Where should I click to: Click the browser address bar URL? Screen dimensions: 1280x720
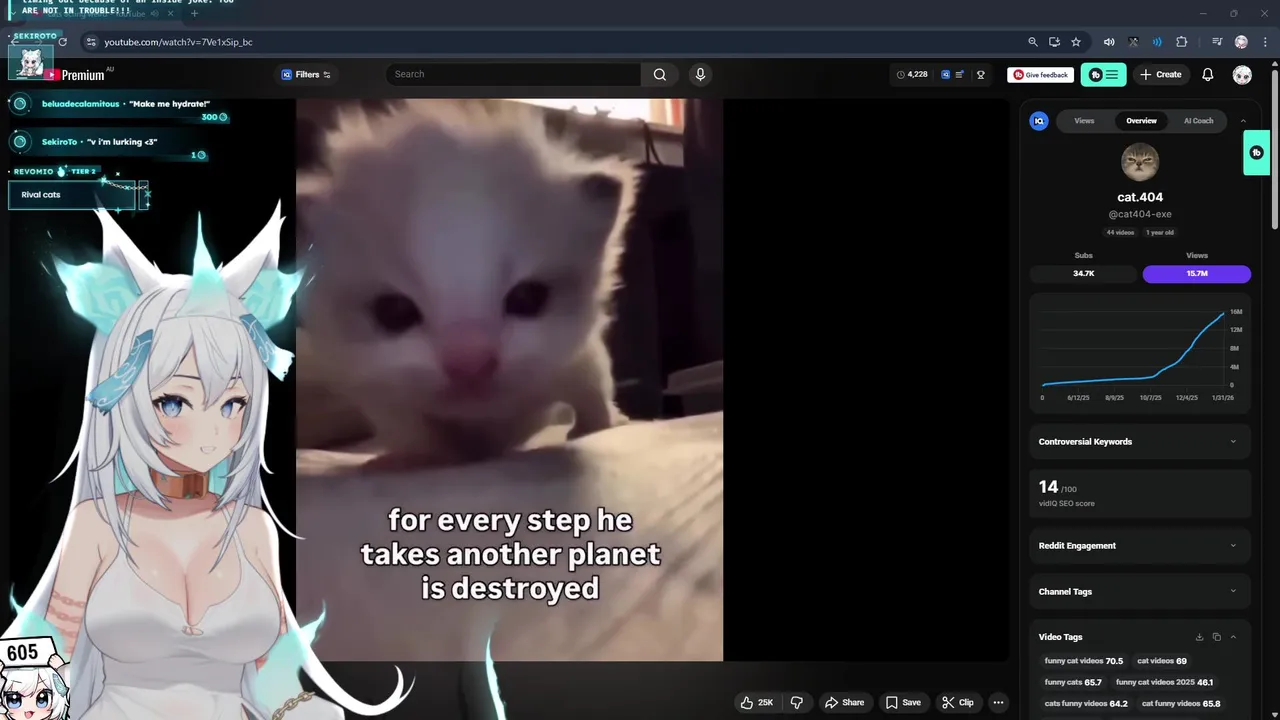178,42
